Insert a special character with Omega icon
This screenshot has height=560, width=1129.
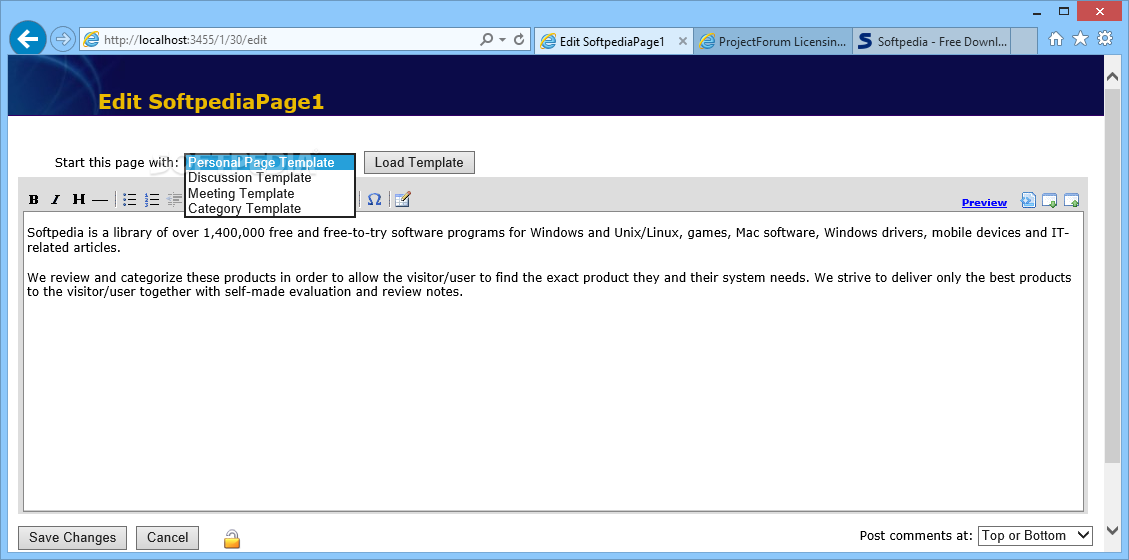374,200
